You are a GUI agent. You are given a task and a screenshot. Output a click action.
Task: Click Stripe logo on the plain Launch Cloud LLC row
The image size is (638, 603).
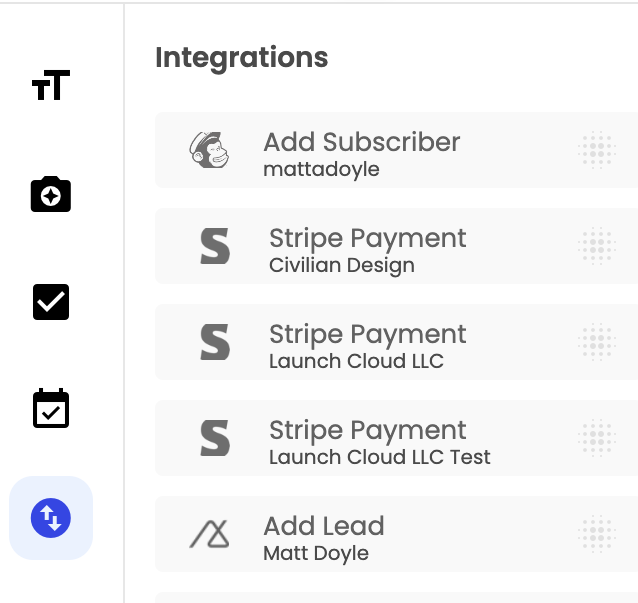point(215,342)
